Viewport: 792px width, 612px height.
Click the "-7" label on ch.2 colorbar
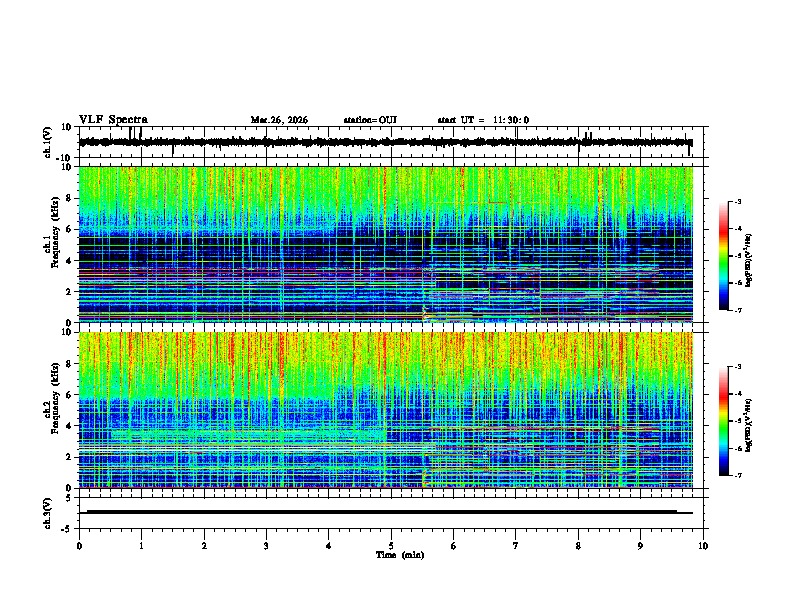coord(737,476)
